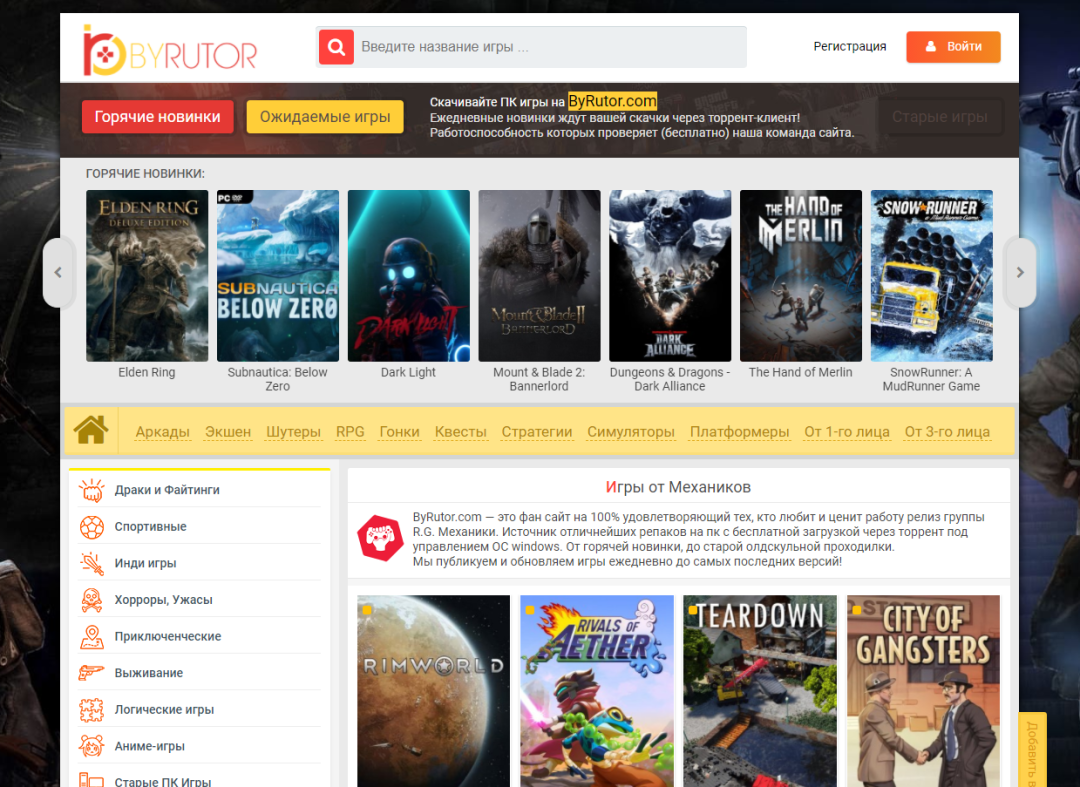Click The Hand of Merlin title text
The height and width of the screenshot is (787, 1080).
pos(800,372)
